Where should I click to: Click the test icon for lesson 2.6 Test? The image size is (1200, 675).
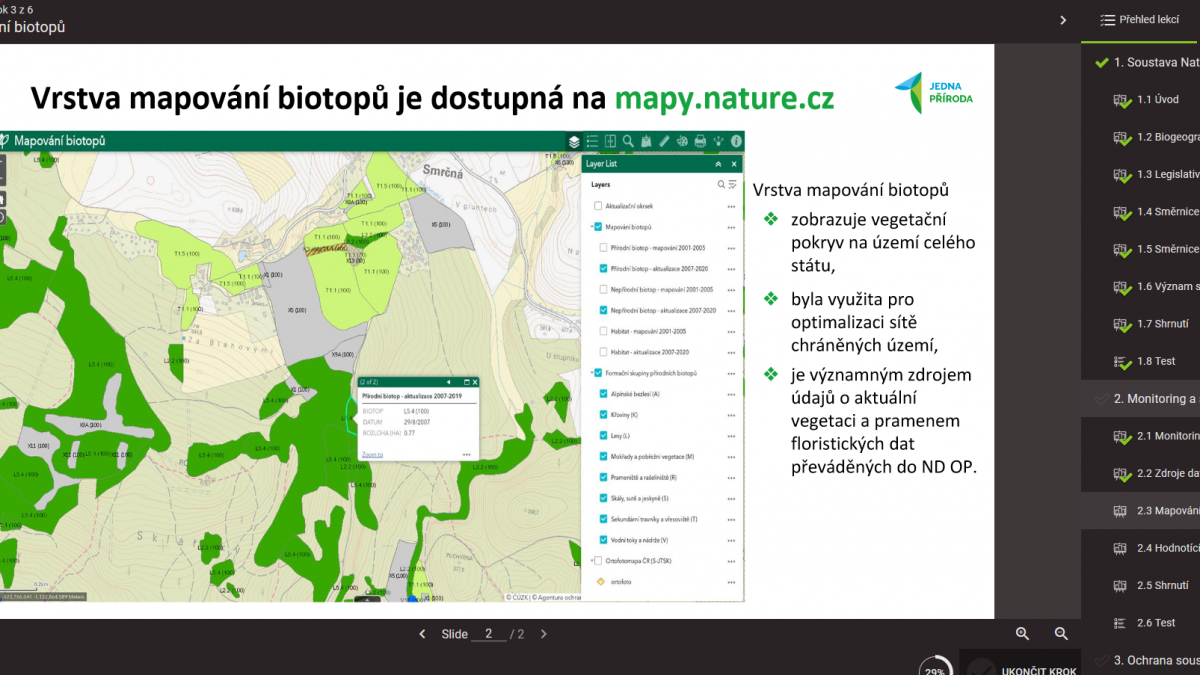1121,622
